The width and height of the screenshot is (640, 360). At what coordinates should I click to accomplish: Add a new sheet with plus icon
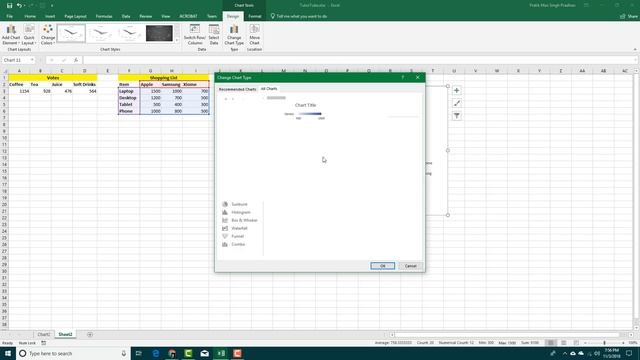90,335
